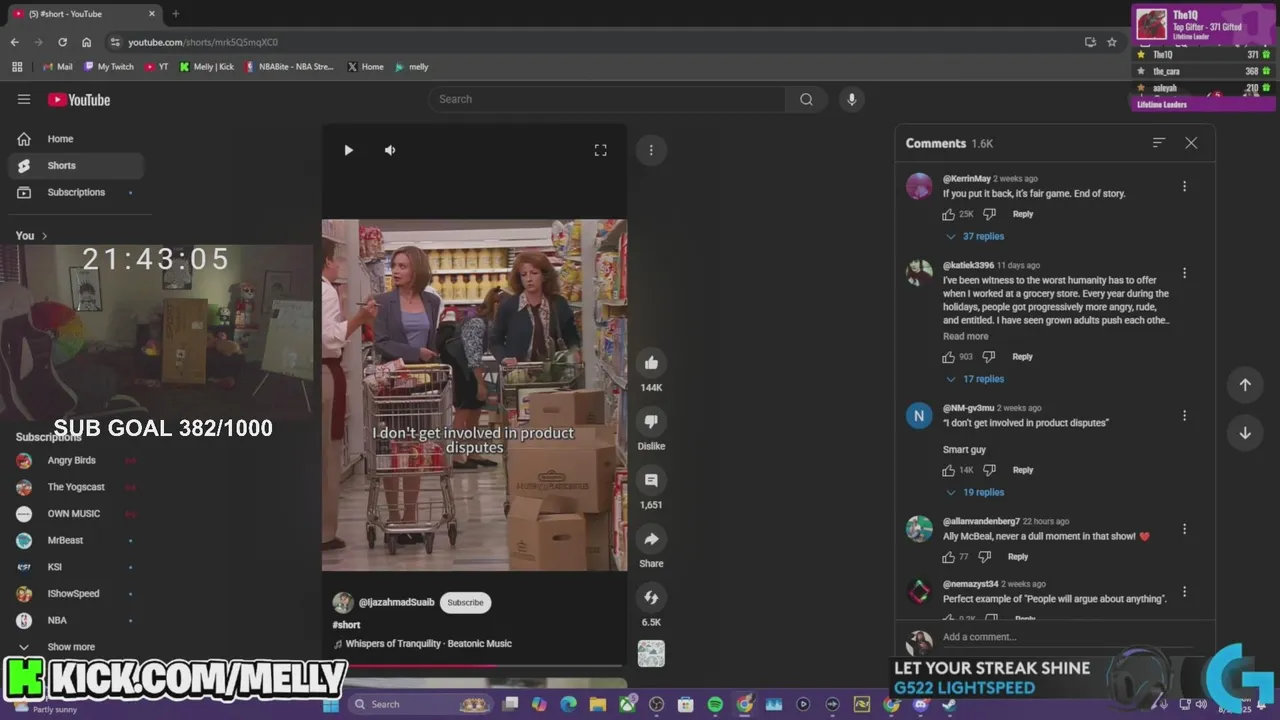Open @IjazahmadSuaib channel link
The height and width of the screenshot is (720, 1280).
[396, 602]
